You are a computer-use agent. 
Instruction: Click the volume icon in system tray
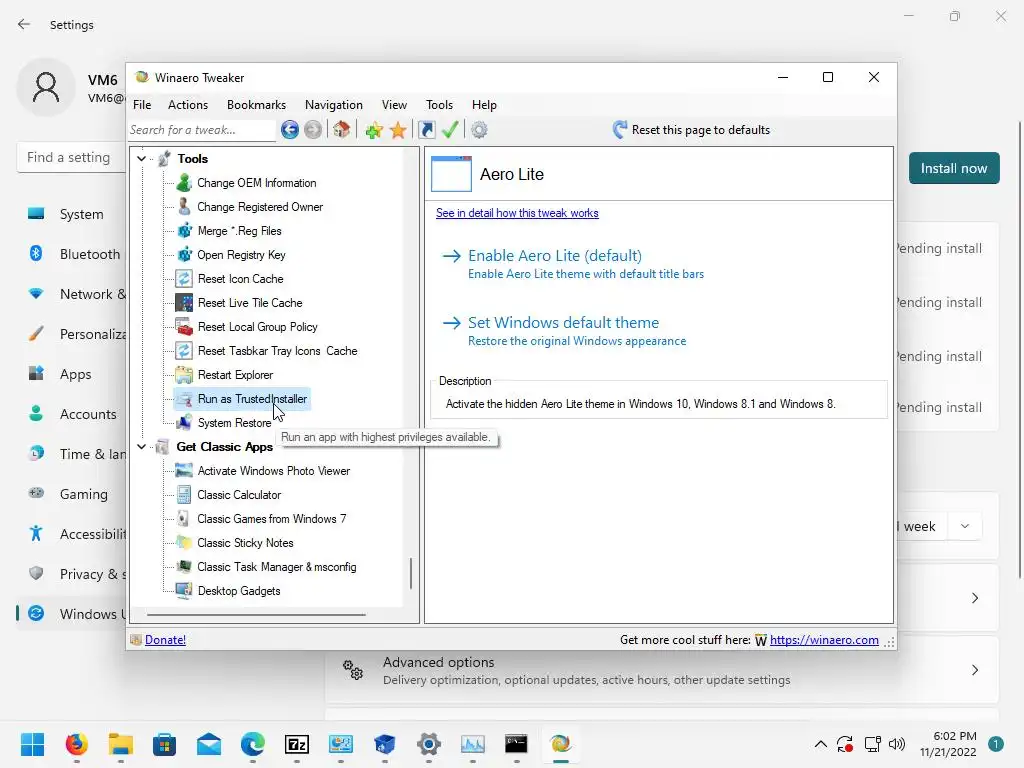[897, 744]
